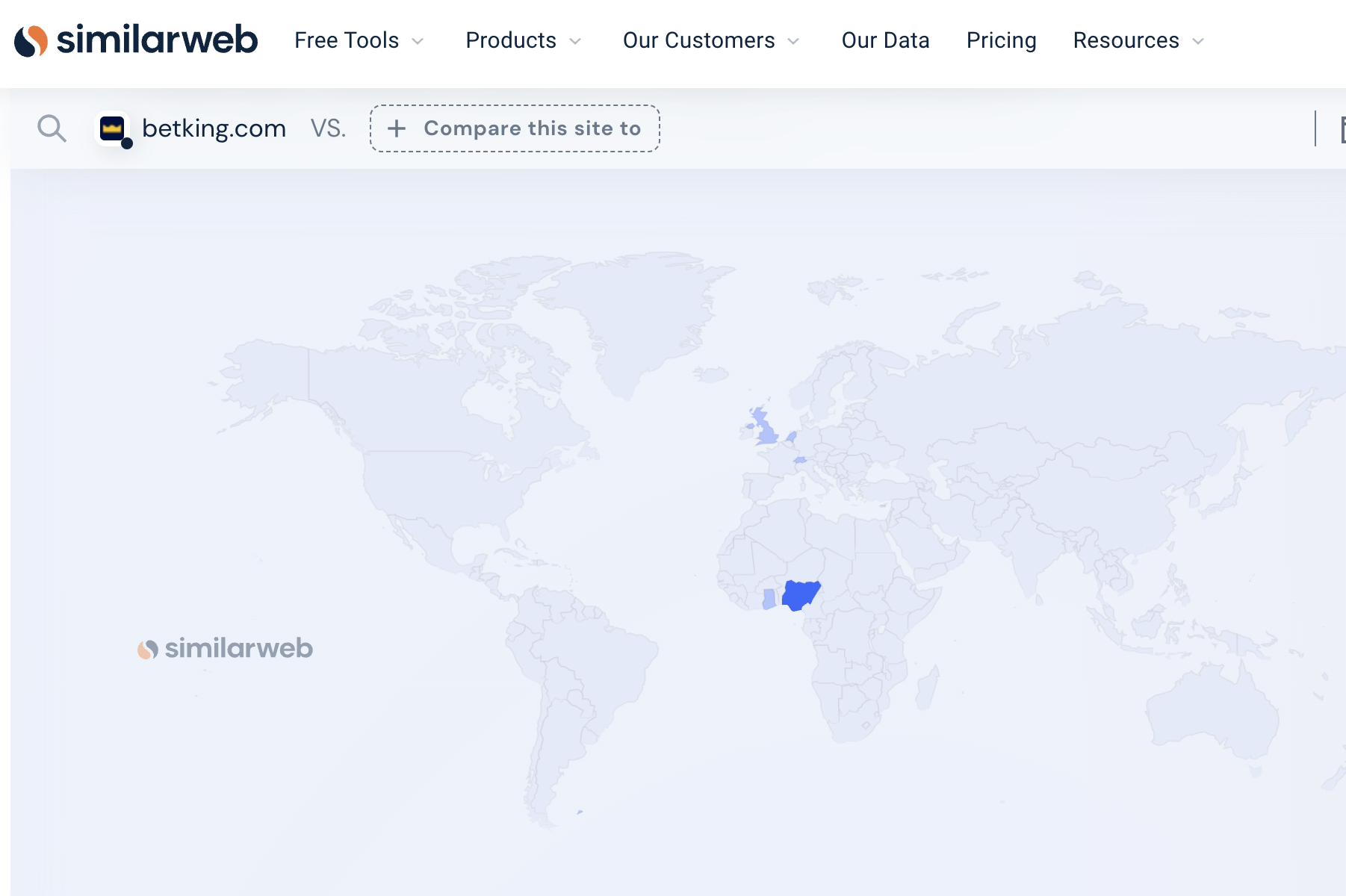Image resolution: width=1346 pixels, height=896 pixels.
Task: Click the highlighted Nigeria on the map
Action: (800, 594)
